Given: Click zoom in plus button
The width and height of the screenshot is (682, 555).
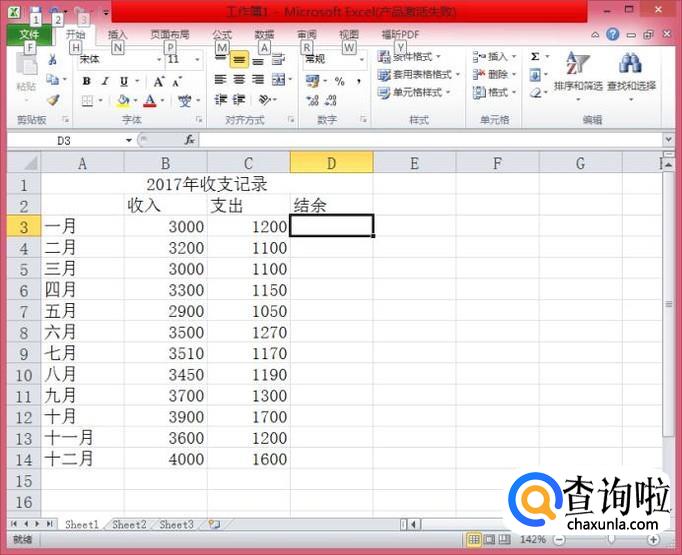Looking at the screenshot, I should (652, 540).
